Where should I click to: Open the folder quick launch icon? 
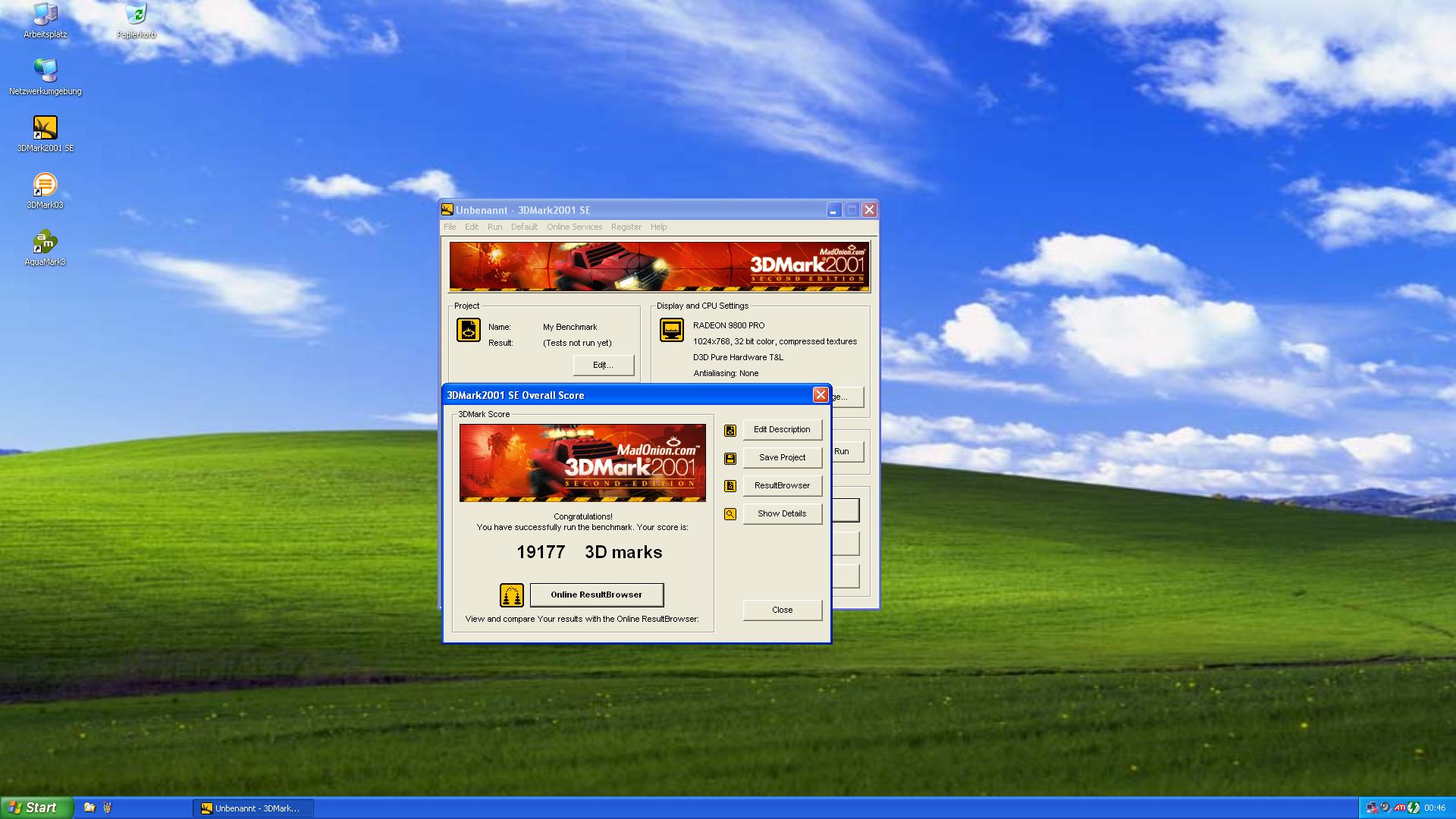(x=89, y=808)
